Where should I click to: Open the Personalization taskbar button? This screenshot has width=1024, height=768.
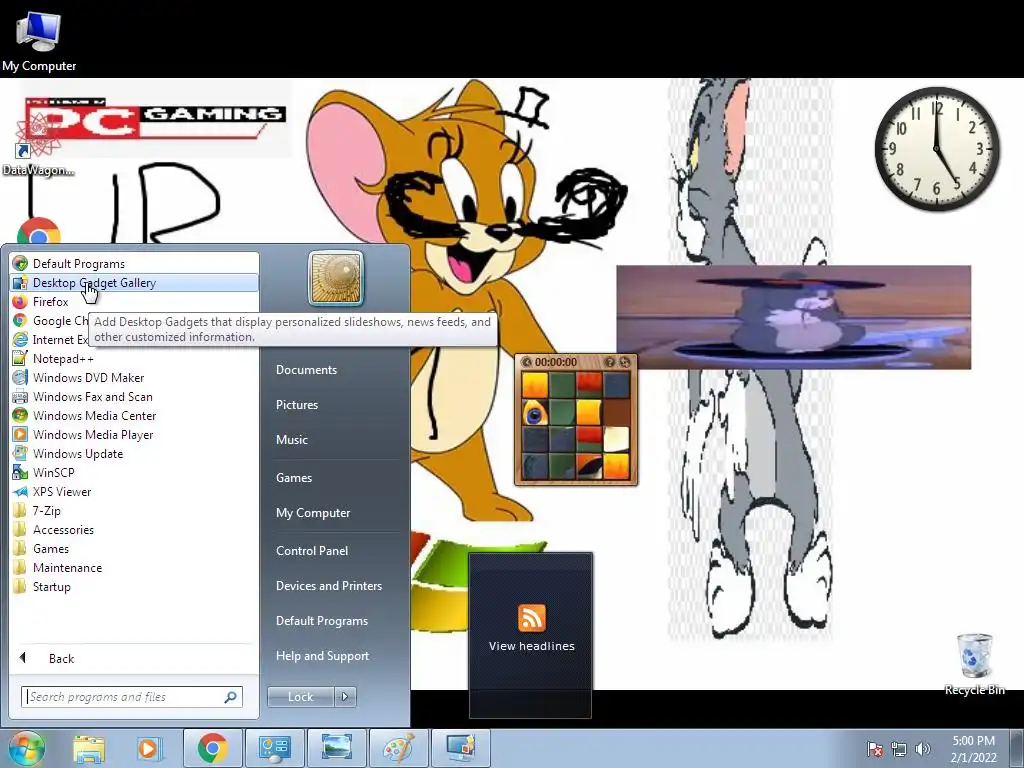point(460,748)
